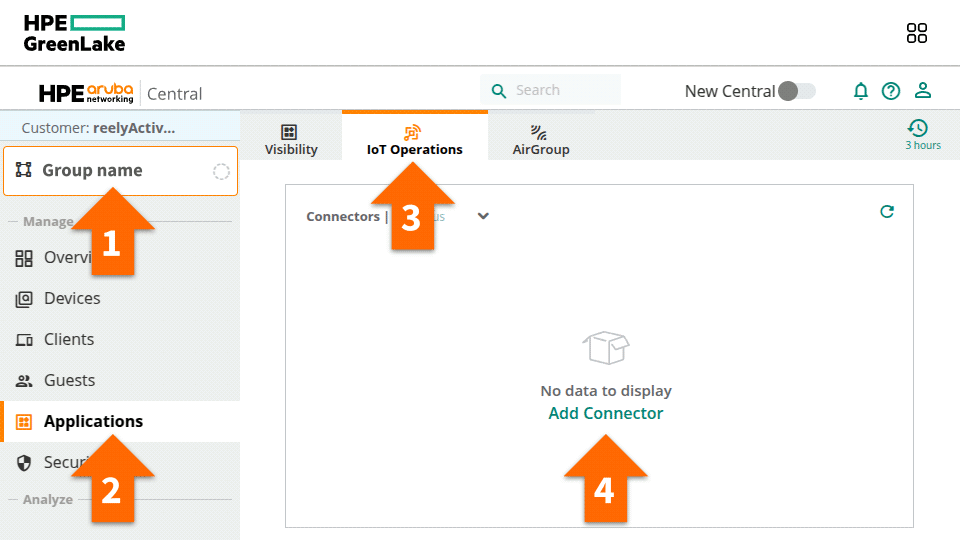Open the help question mark icon
The width and height of the screenshot is (960, 540).
click(x=891, y=91)
